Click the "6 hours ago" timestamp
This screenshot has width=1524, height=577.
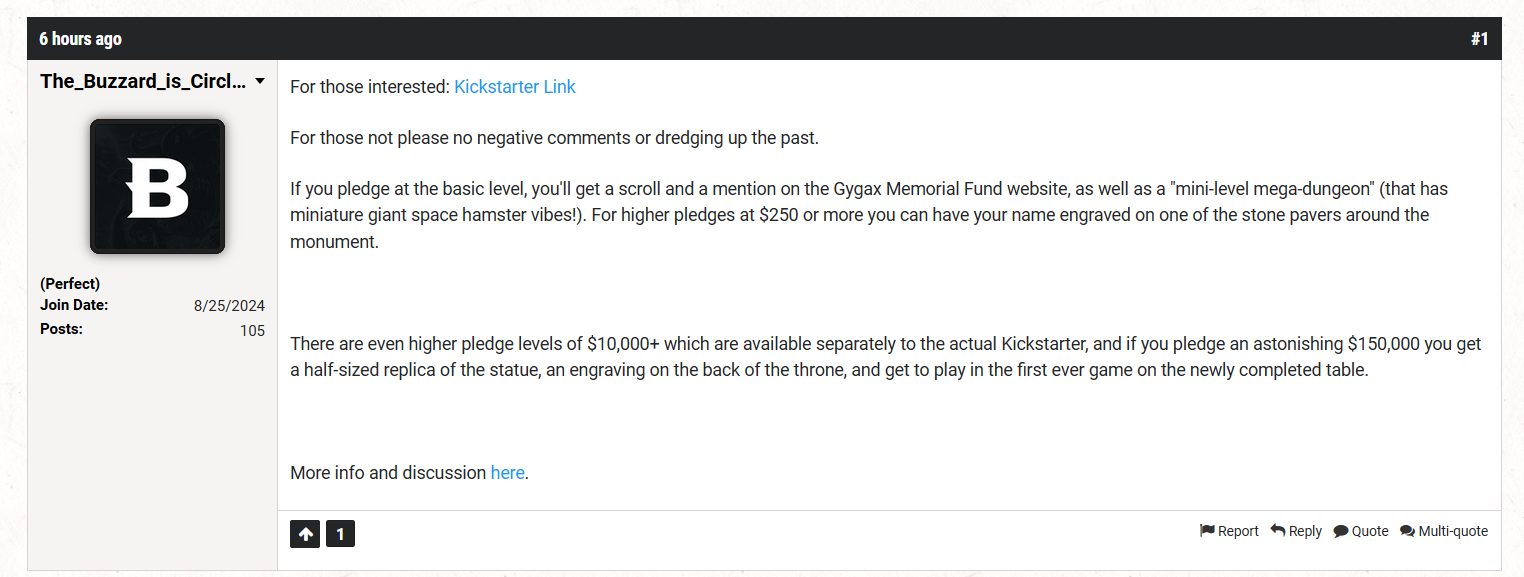[80, 39]
